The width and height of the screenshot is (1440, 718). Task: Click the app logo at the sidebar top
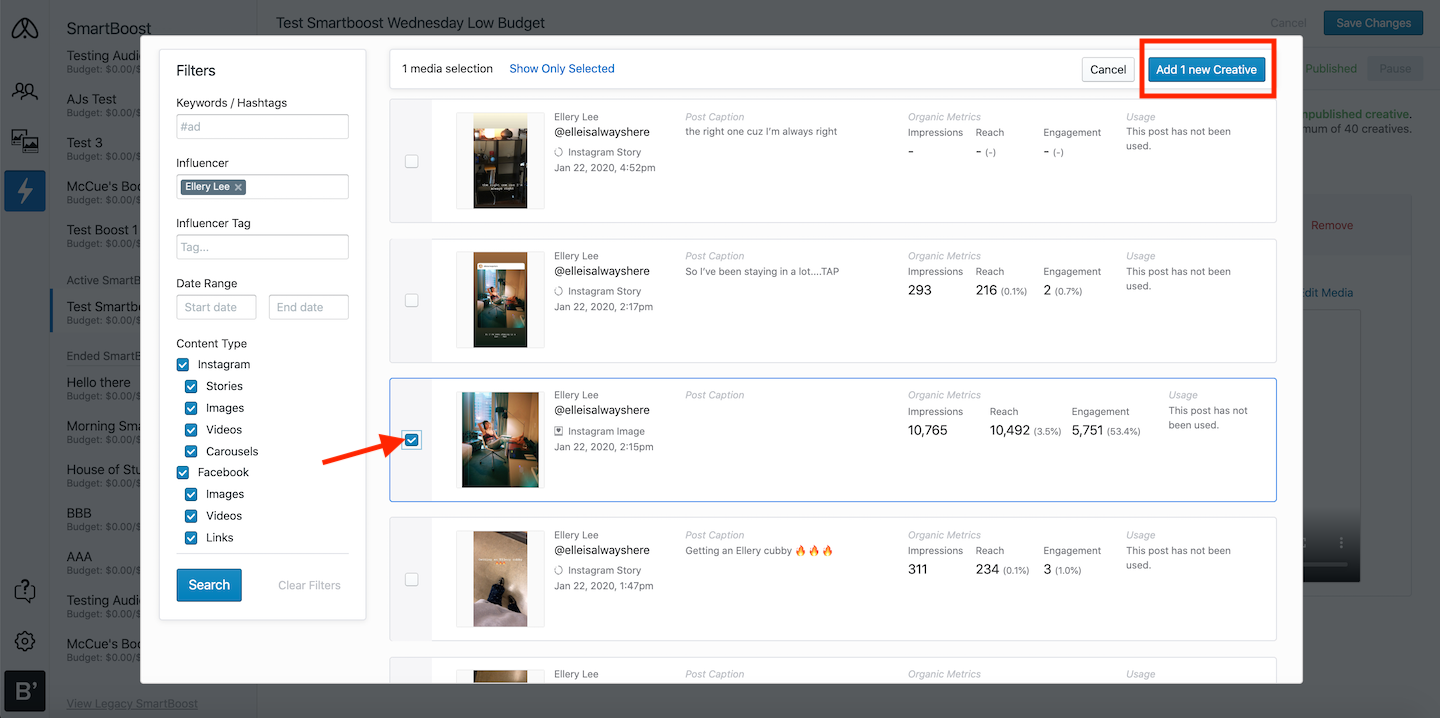[x=25, y=29]
